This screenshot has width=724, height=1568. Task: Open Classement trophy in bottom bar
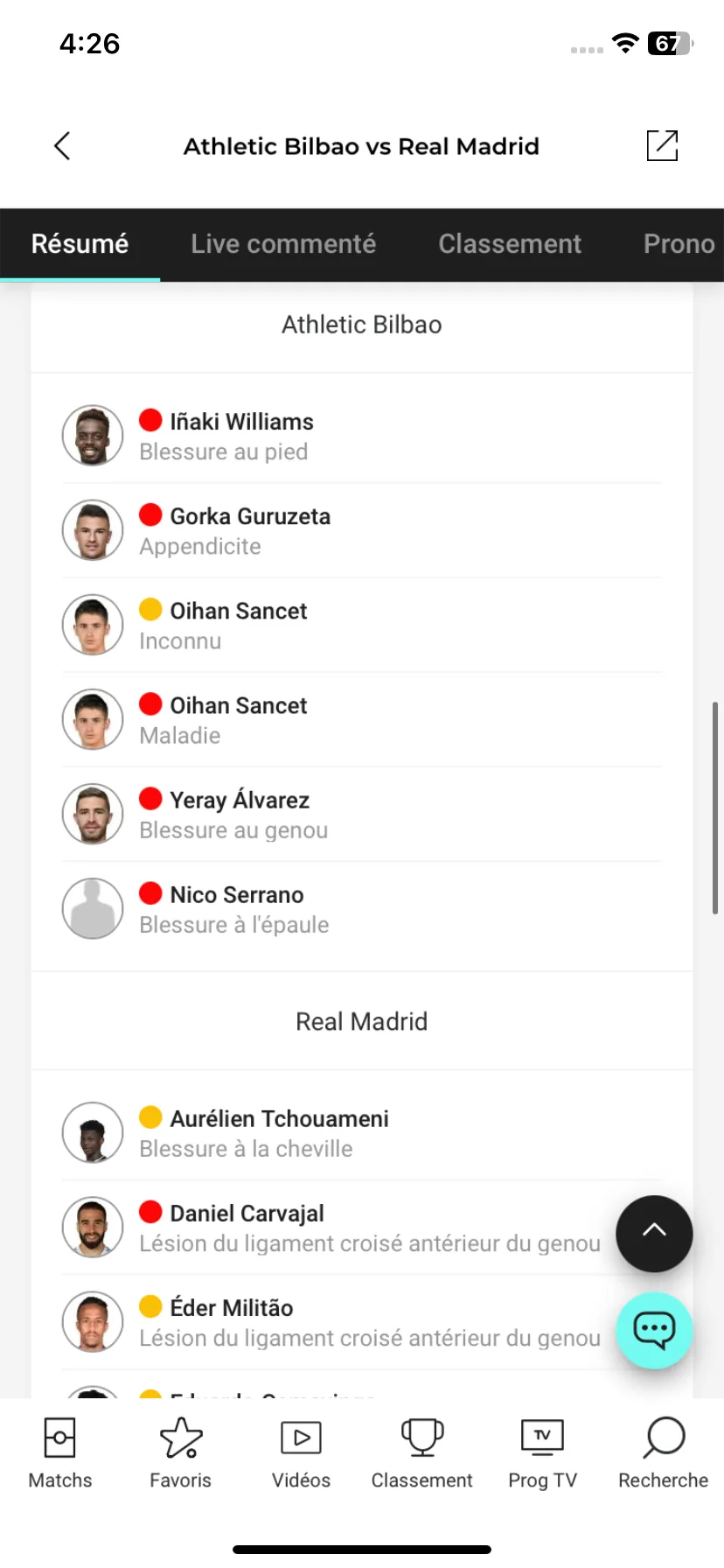point(421,1453)
